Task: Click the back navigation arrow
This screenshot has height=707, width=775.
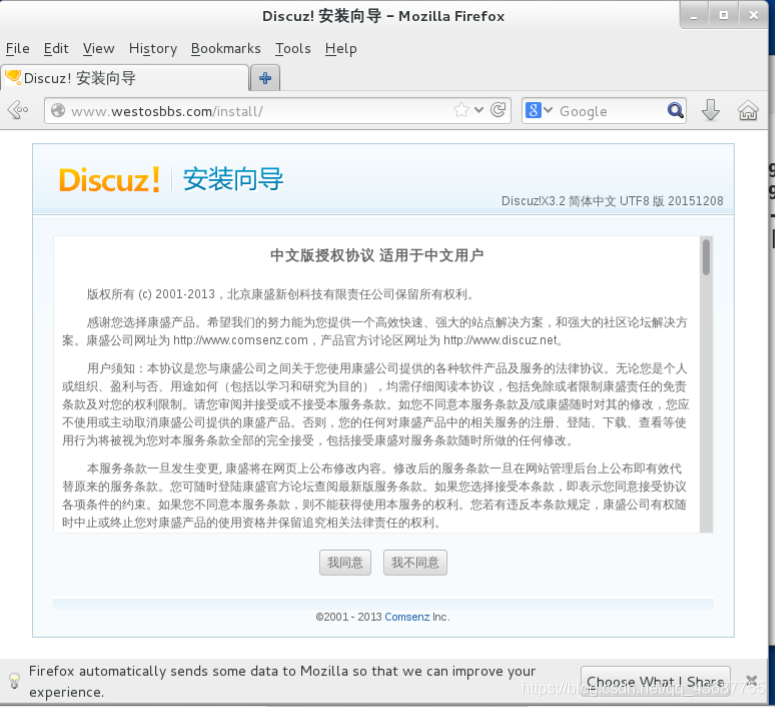Action: (x=18, y=110)
